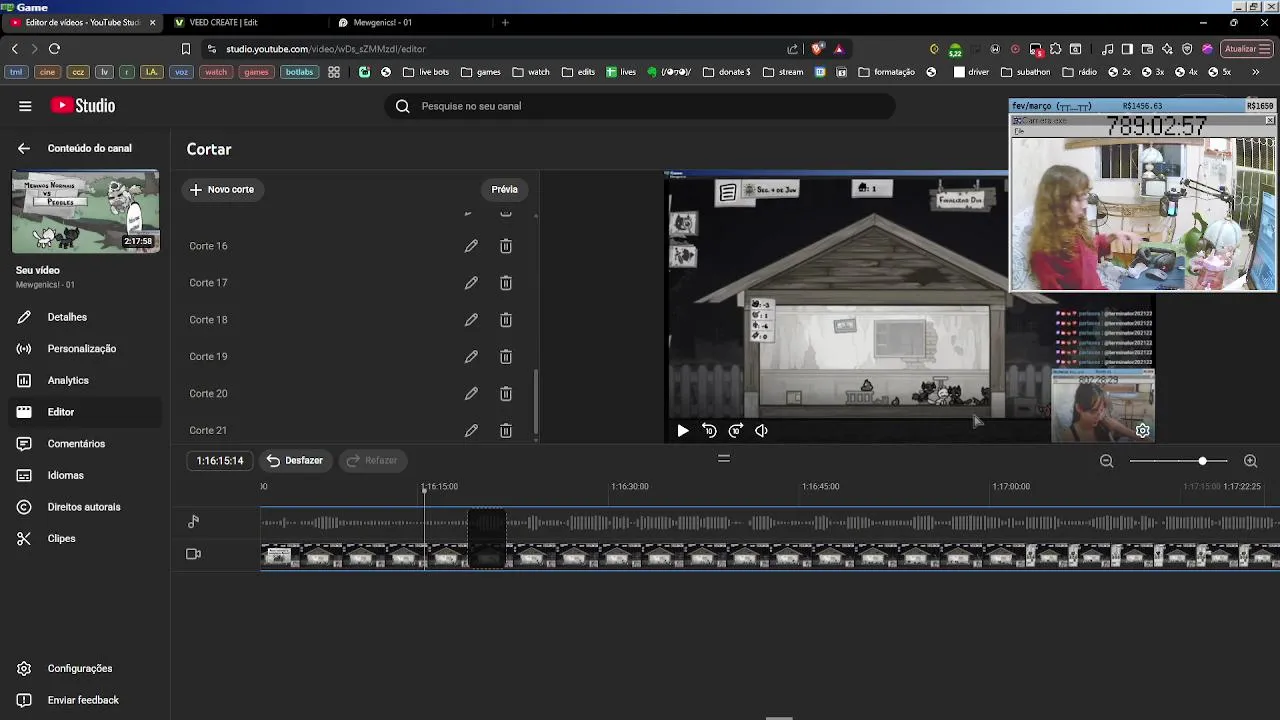Image resolution: width=1280 pixels, height=720 pixels.
Task: Click the audio track music note icon
Action: (x=193, y=521)
